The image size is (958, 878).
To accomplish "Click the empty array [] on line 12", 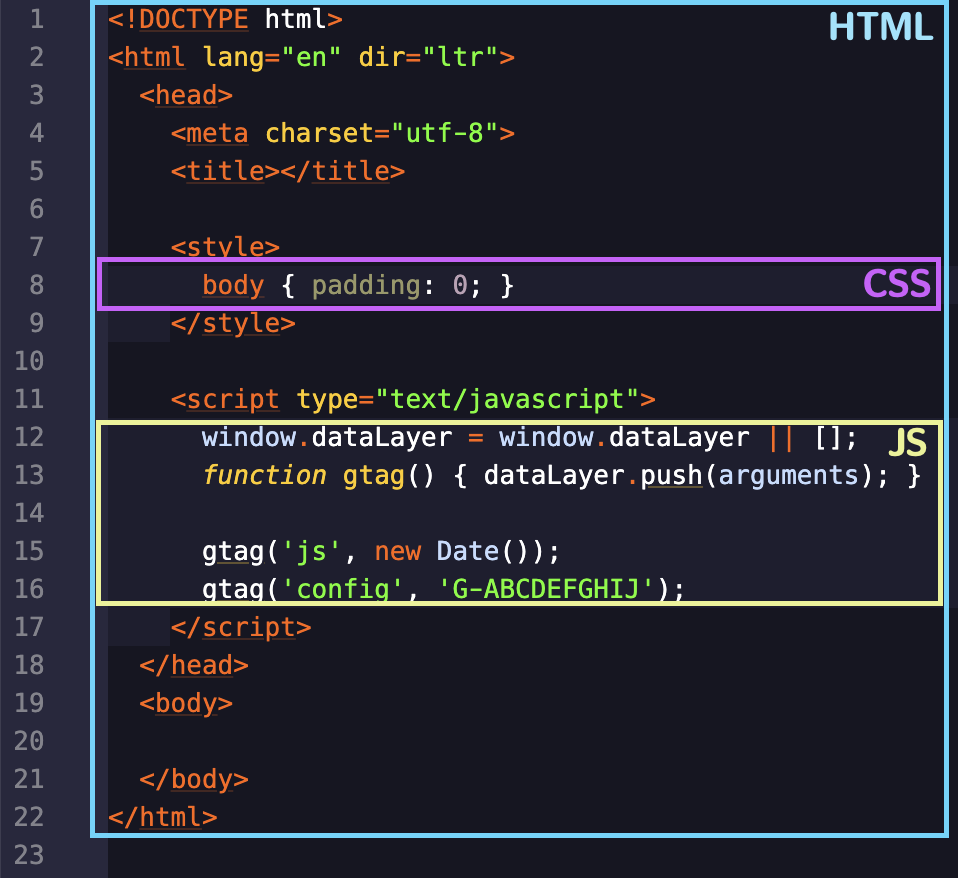I will tap(829, 437).
